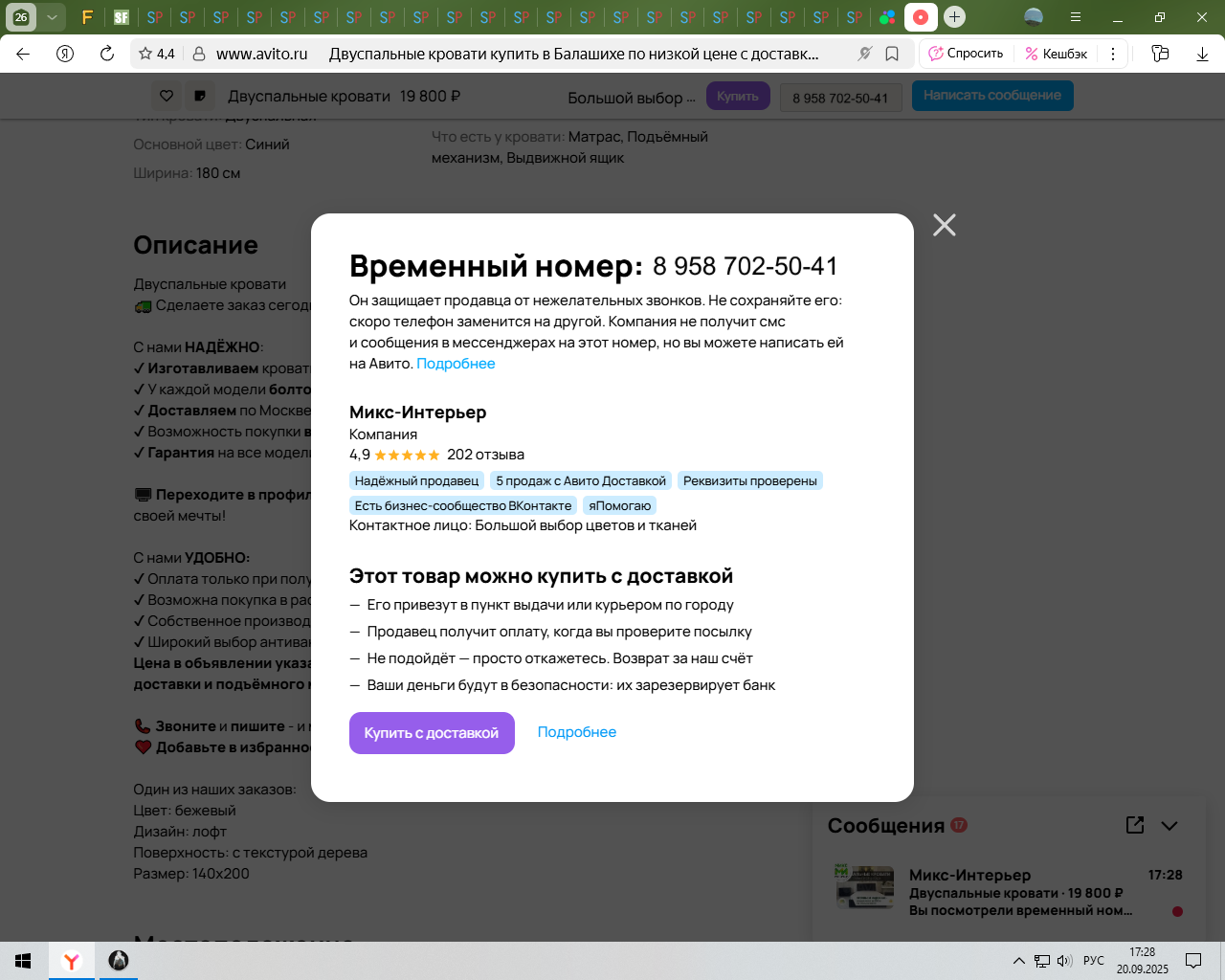
Task: Add a note to the listing
Action: tap(199, 96)
